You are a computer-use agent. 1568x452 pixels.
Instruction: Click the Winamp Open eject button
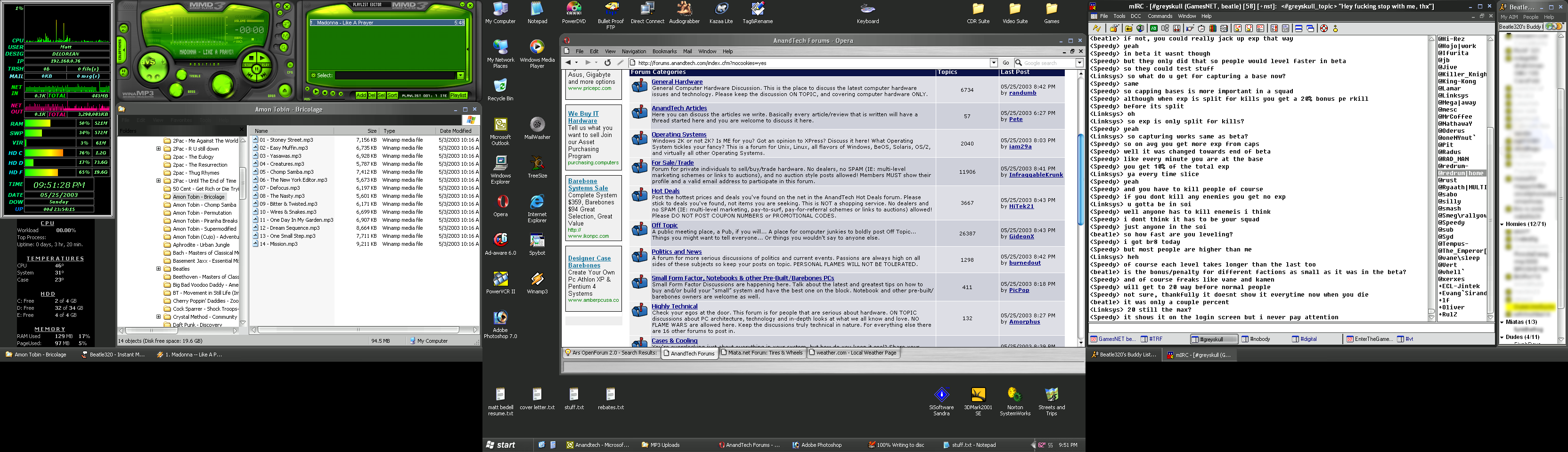[285, 91]
